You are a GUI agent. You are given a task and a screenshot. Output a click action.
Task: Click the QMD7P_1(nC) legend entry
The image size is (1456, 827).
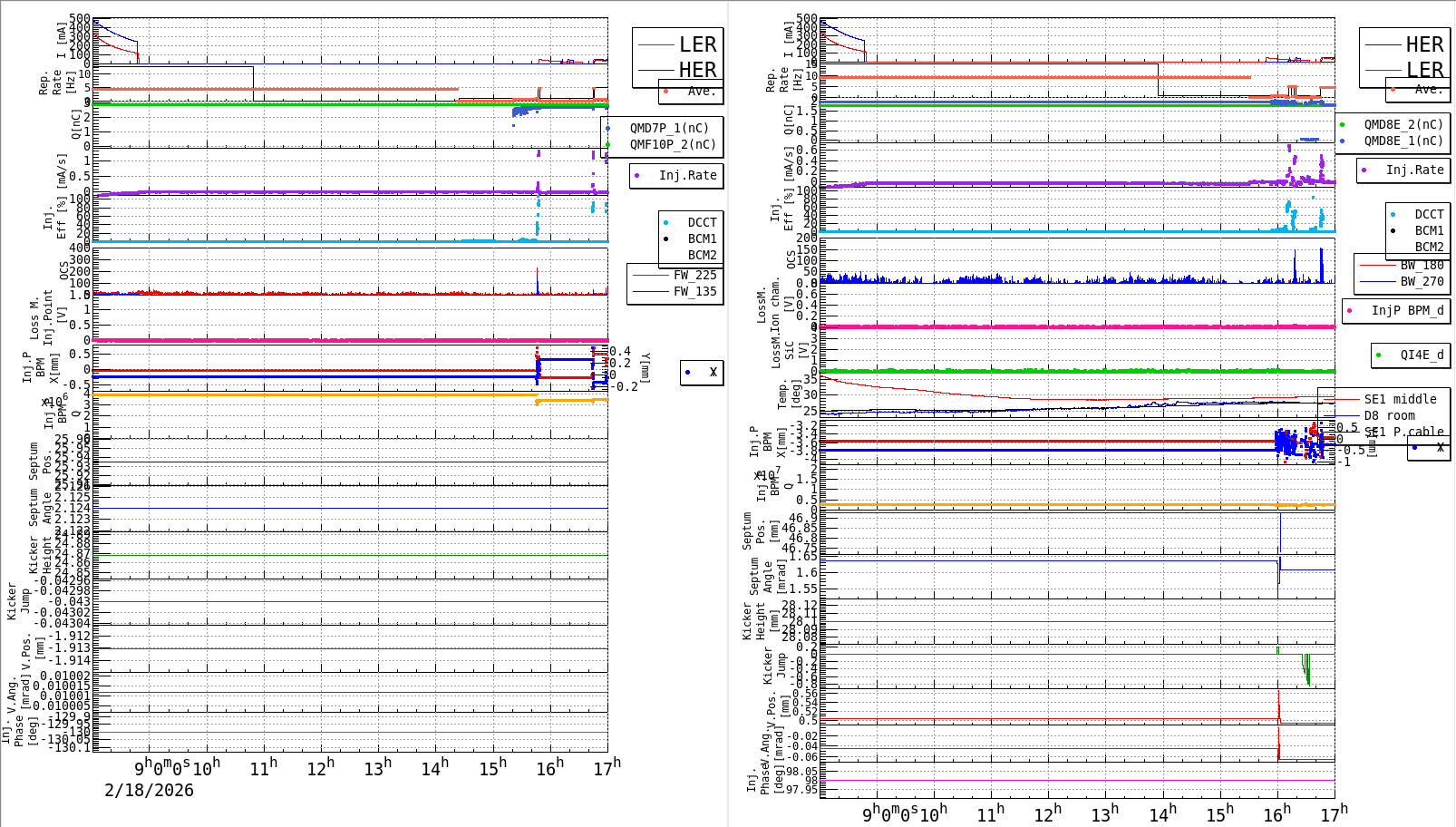point(669,128)
